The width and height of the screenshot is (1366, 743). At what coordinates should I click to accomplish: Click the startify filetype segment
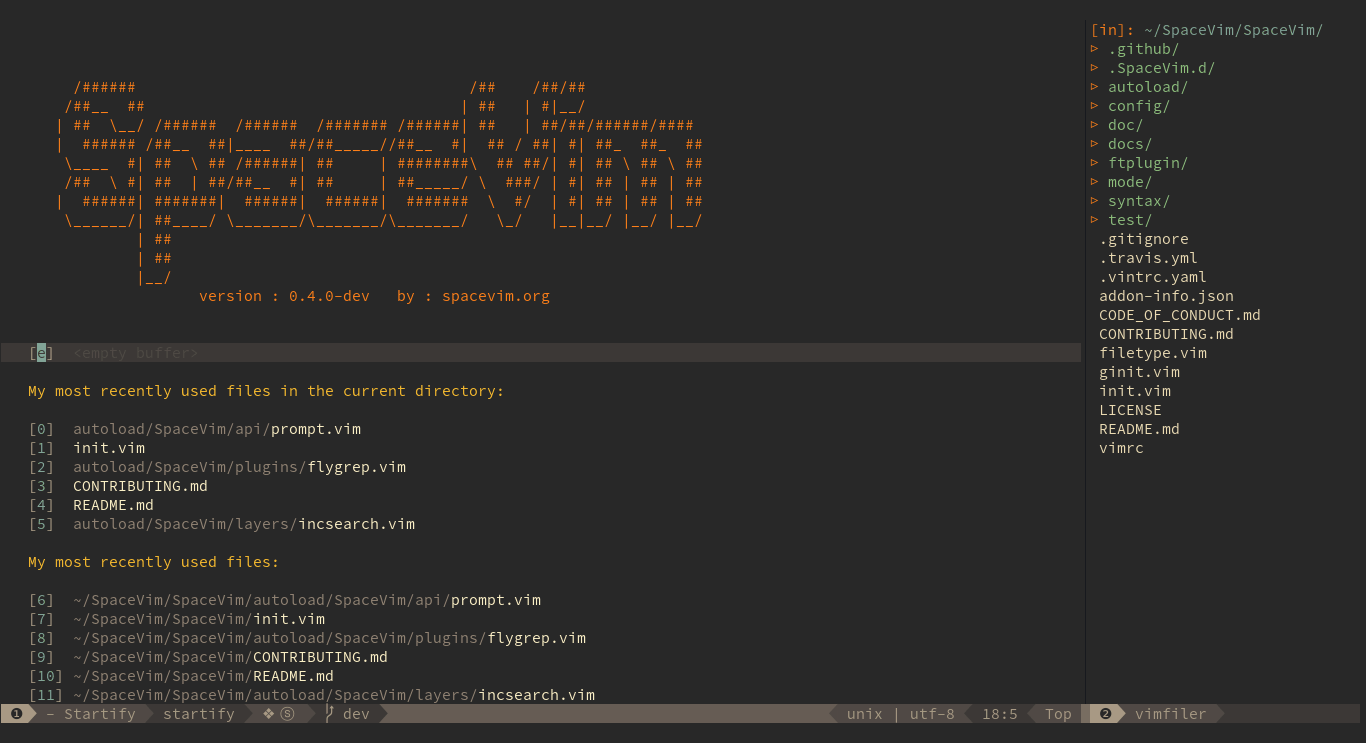click(x=199, y=714)
